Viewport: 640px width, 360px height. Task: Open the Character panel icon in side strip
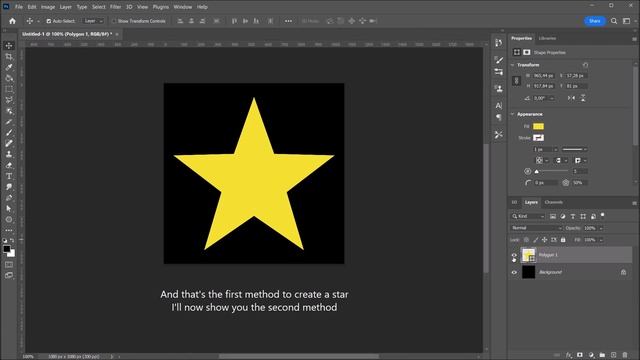(499, 106)
